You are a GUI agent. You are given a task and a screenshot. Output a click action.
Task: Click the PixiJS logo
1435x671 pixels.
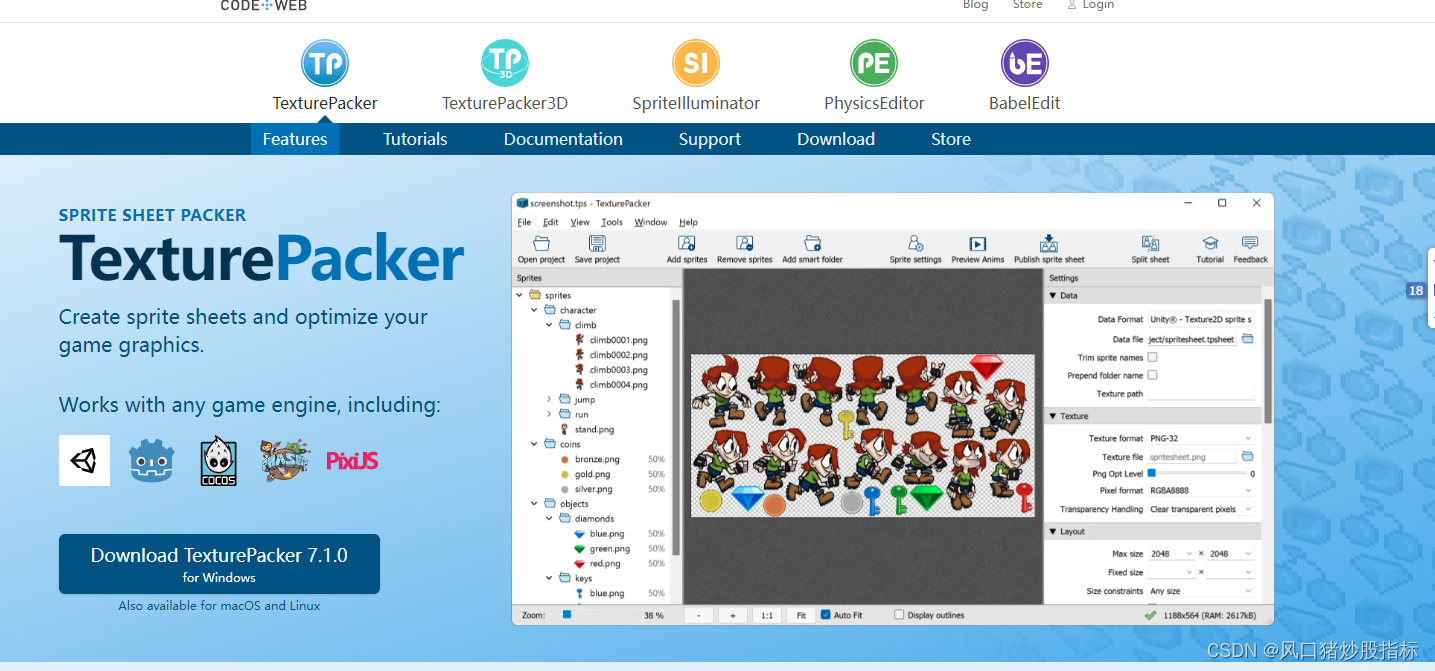coord(352,461)
